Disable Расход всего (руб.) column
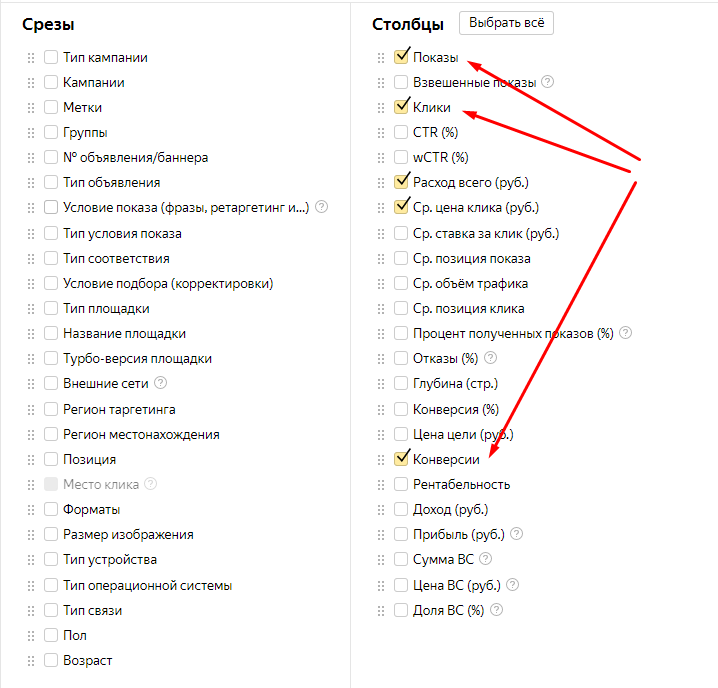This screenshot has height=688, width=718. [401, 182]
